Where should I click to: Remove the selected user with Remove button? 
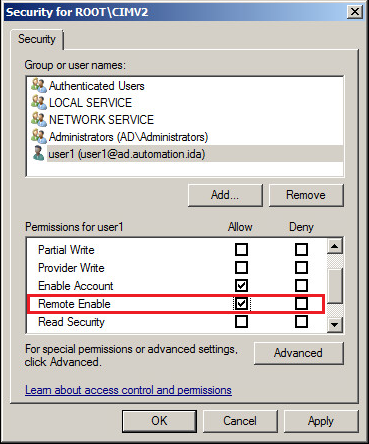[x=306, y=195]
